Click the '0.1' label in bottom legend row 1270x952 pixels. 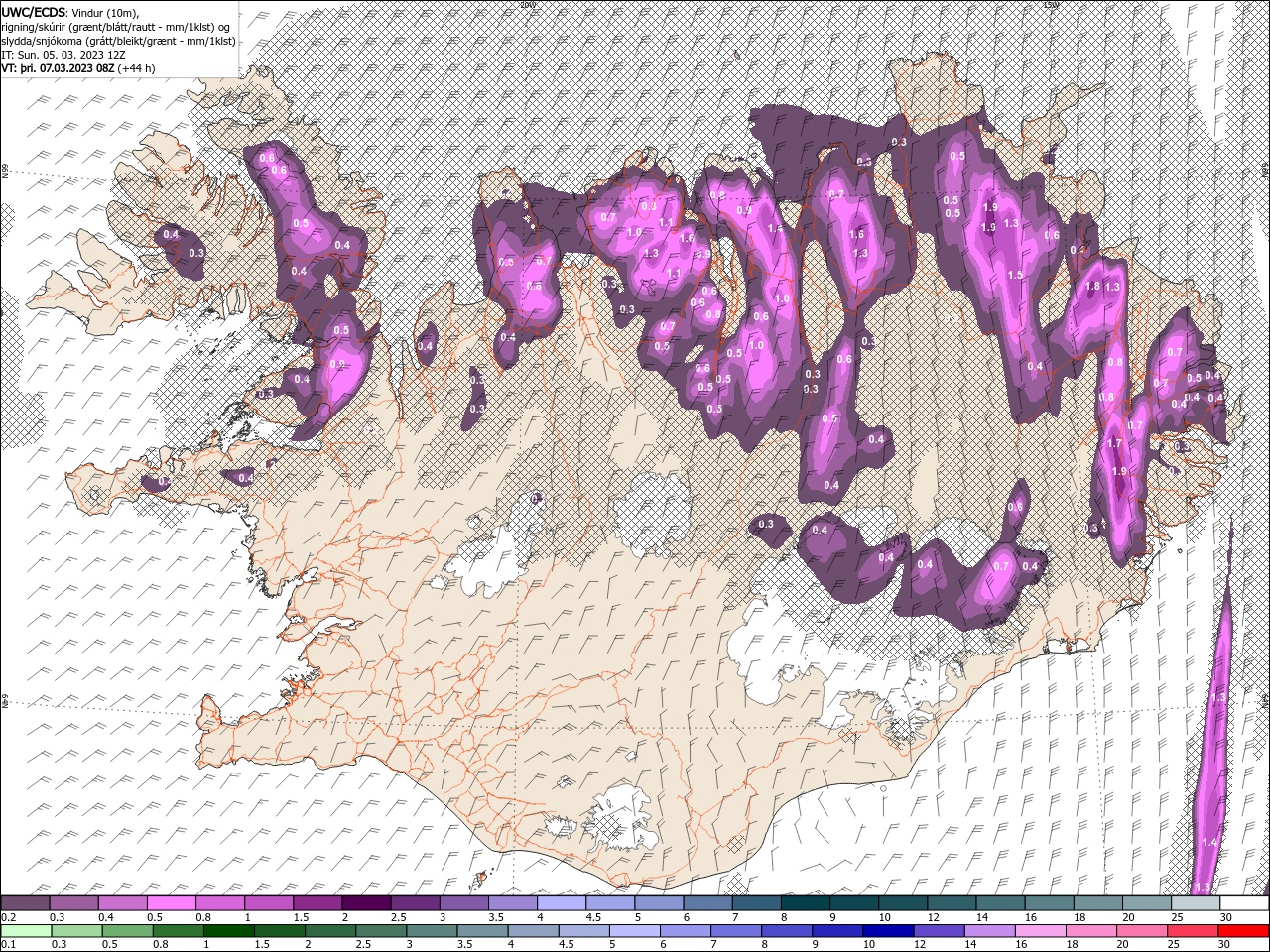(x=8, y=945)
